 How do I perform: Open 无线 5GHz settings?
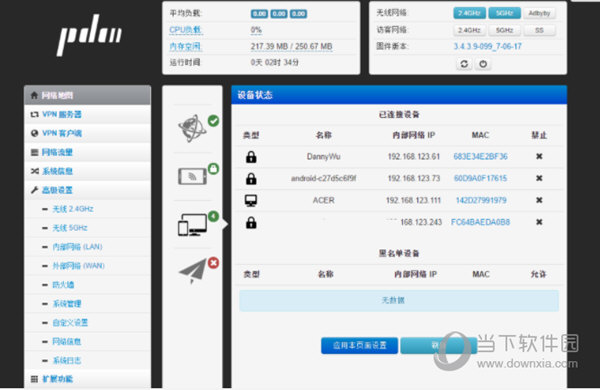(70, 228)
